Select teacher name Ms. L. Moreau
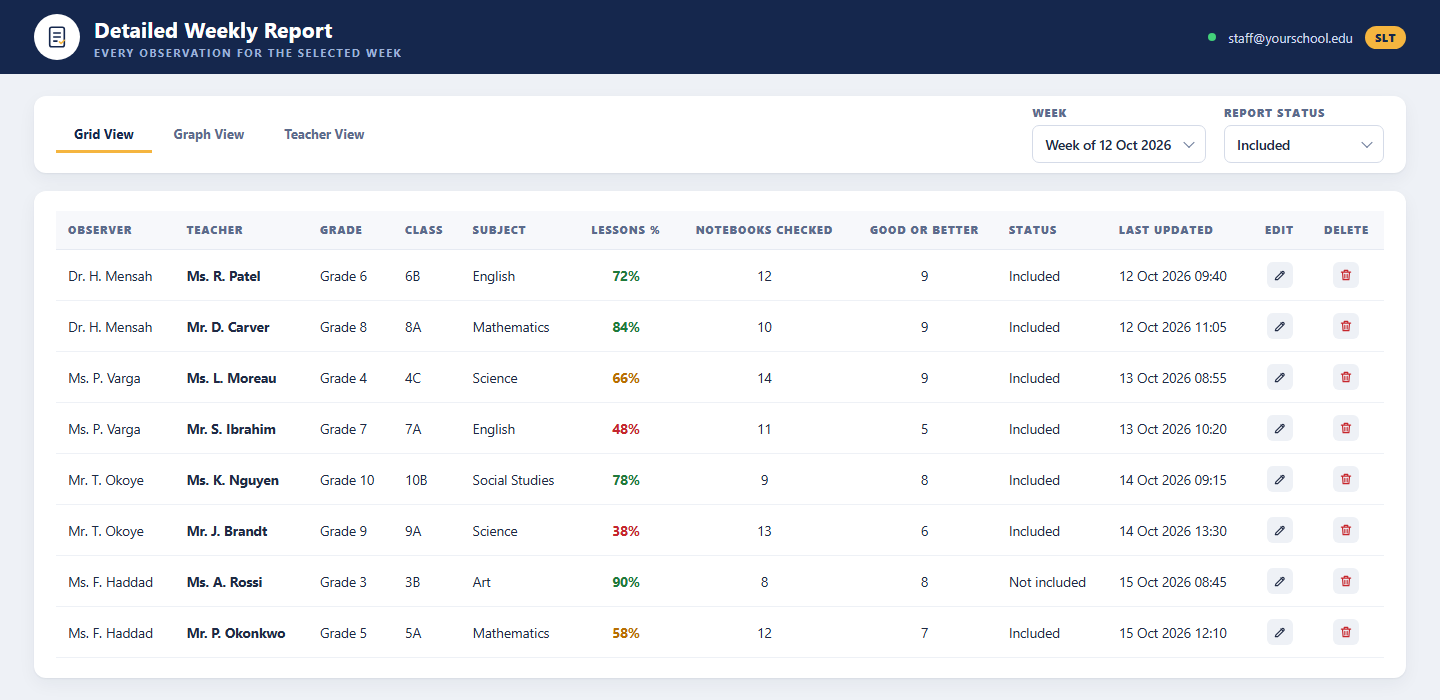The height and width of the screenshot is (700, 1440). click(x=232, y=378)
